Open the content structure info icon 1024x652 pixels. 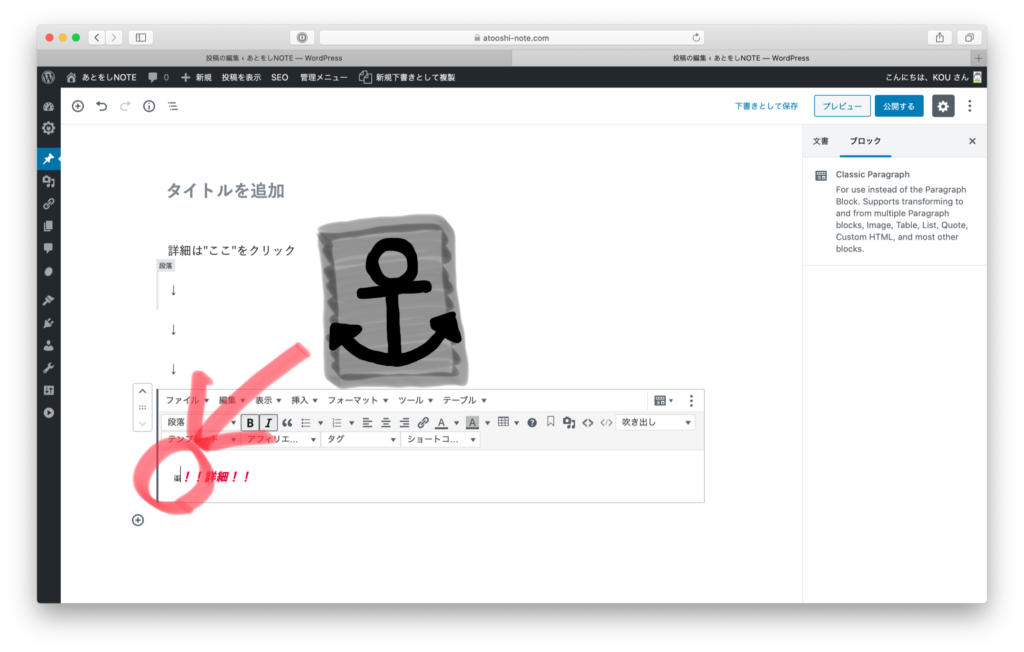149,106
